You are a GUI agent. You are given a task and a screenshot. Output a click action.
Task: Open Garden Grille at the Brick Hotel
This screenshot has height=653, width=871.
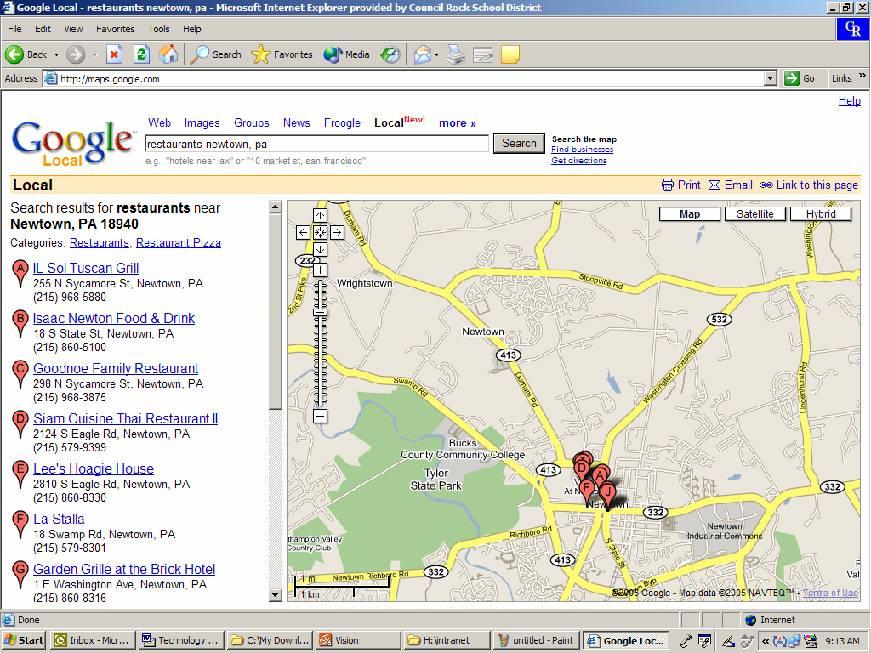124,569
